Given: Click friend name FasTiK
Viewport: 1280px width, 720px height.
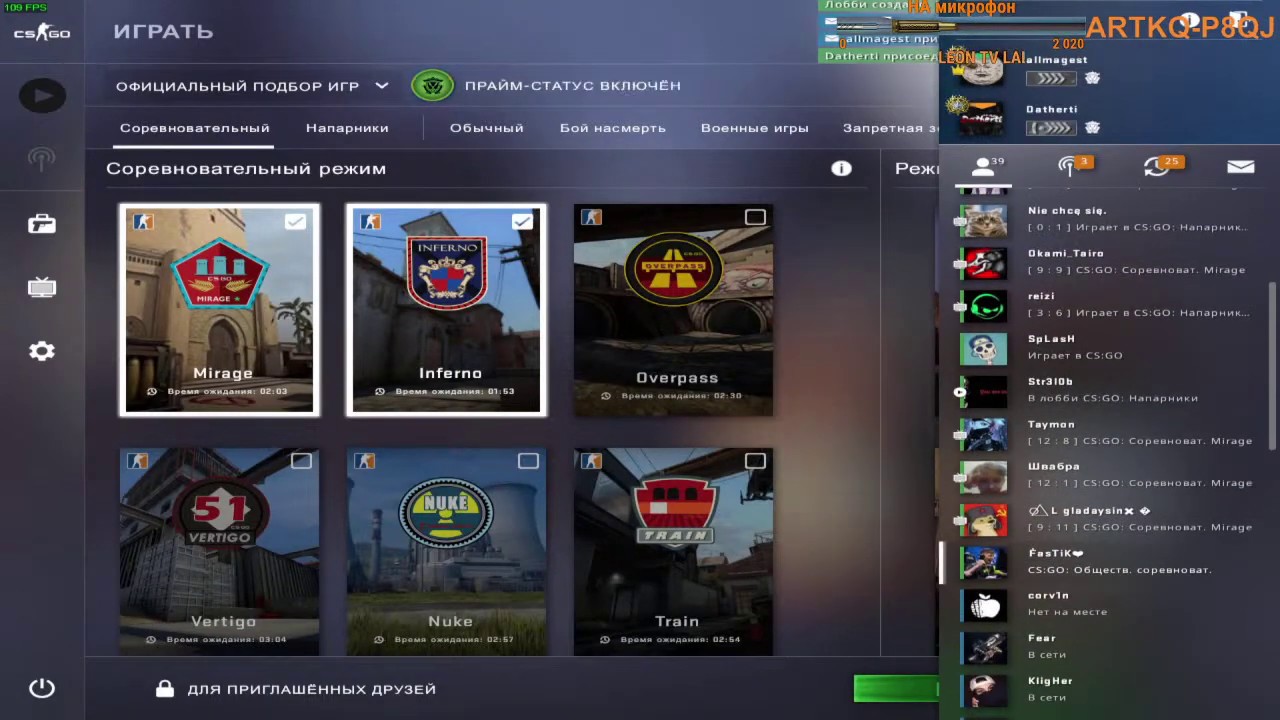Looking at the screenshot, I should point(1056,553).
